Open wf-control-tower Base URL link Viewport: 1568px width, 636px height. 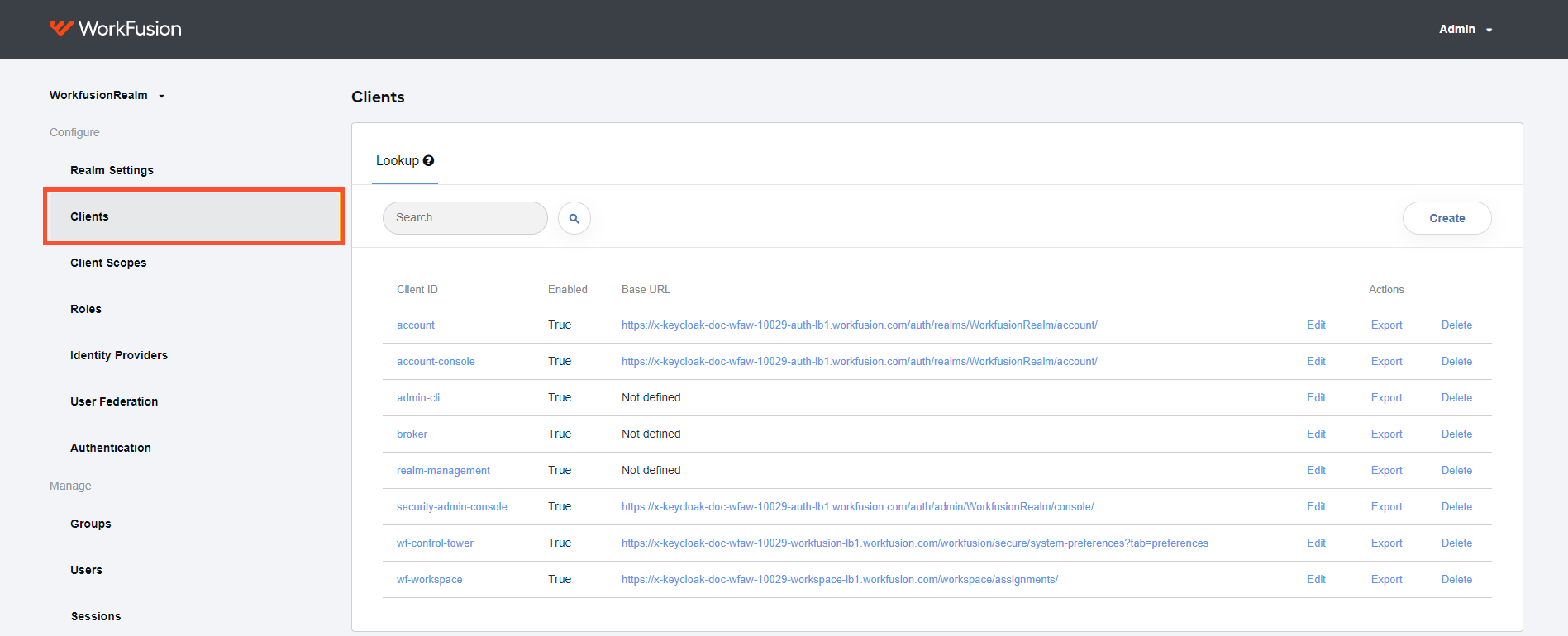[915, 543]
